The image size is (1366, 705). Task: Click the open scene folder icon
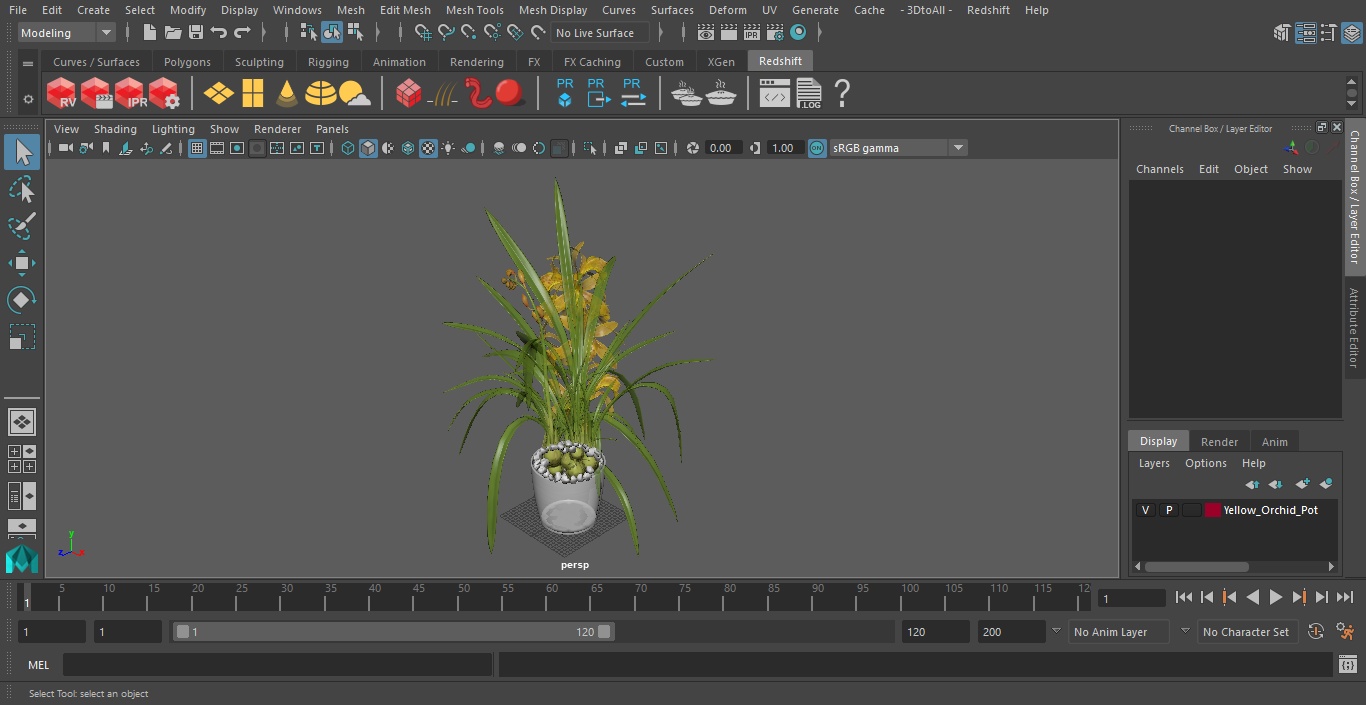coord(172,33)
